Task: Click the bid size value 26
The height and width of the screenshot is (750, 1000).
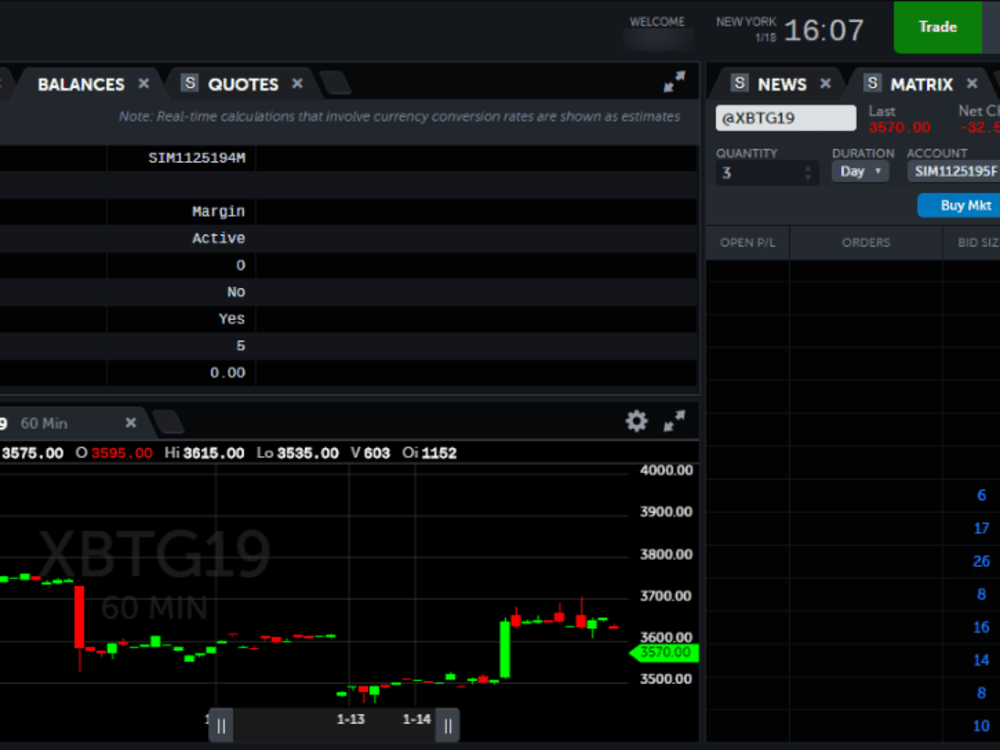Action: click(981, 561)
